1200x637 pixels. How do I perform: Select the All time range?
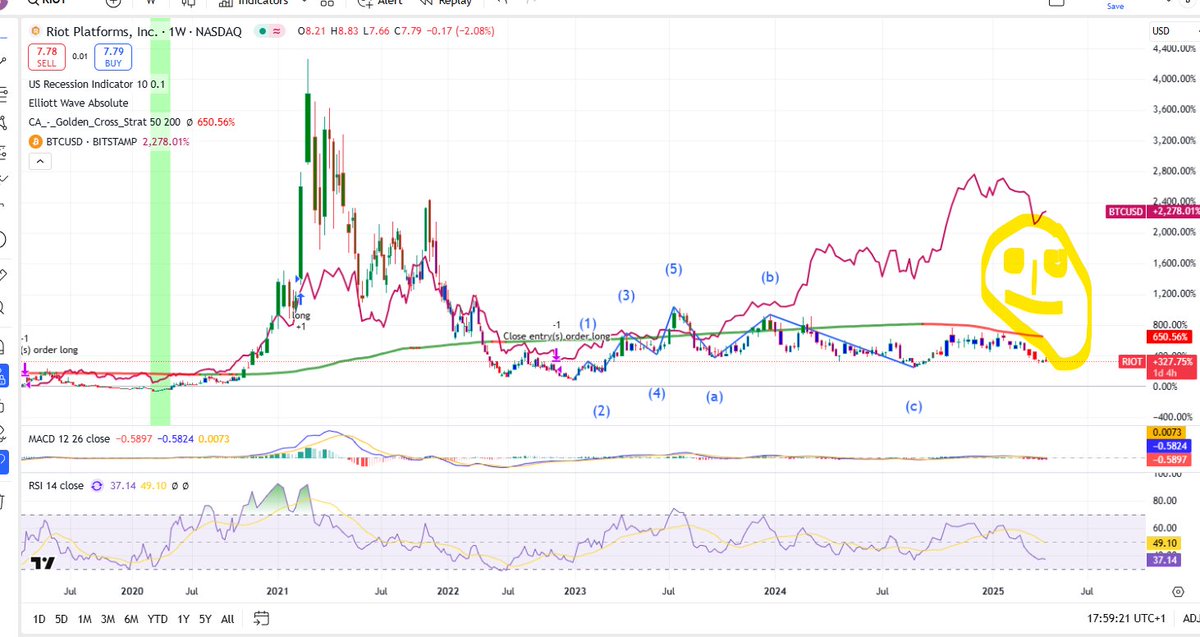(227, 619)
